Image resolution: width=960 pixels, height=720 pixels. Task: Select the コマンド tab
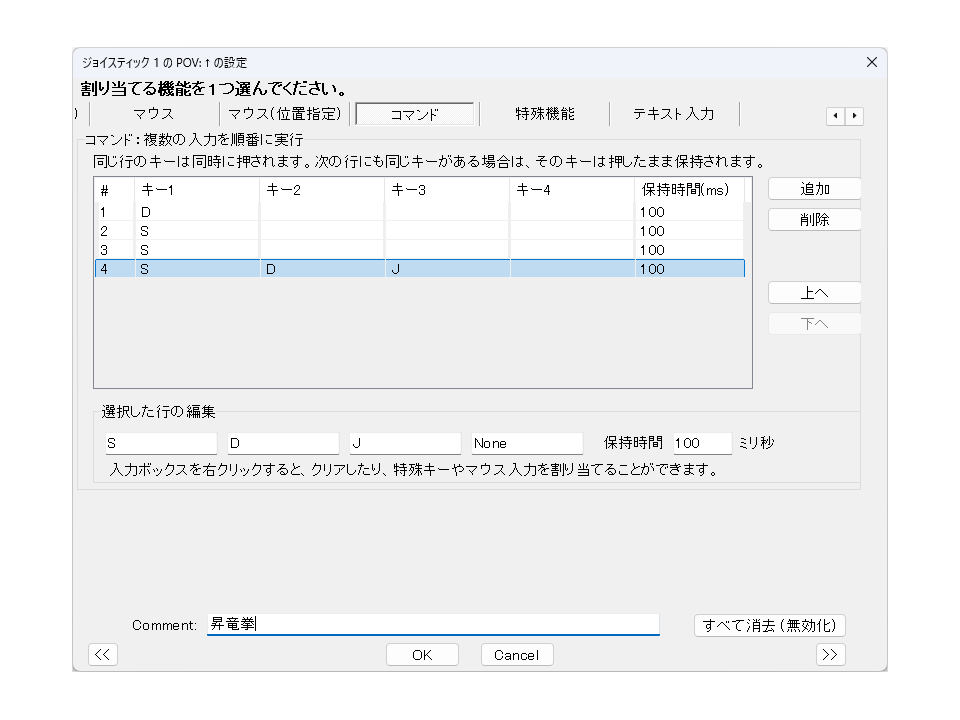tap(414, 114)
